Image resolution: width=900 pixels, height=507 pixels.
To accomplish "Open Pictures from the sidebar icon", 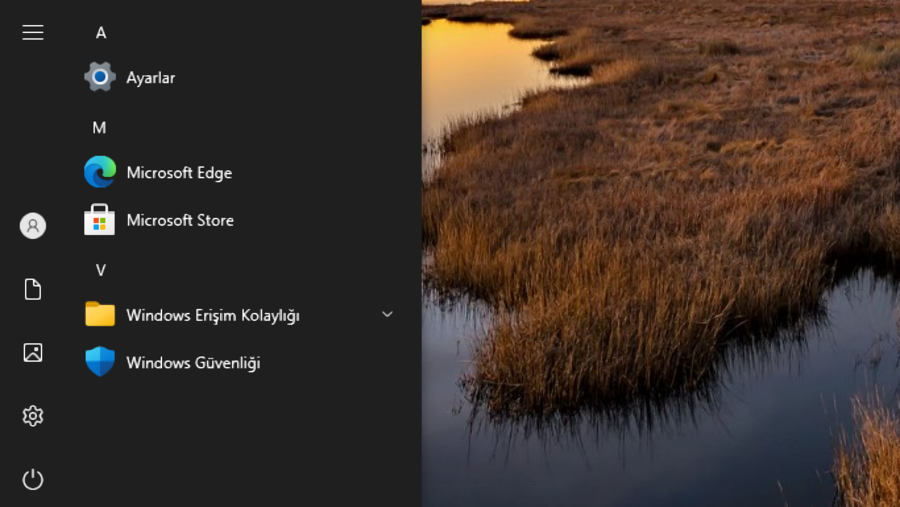I will (33, 352).
